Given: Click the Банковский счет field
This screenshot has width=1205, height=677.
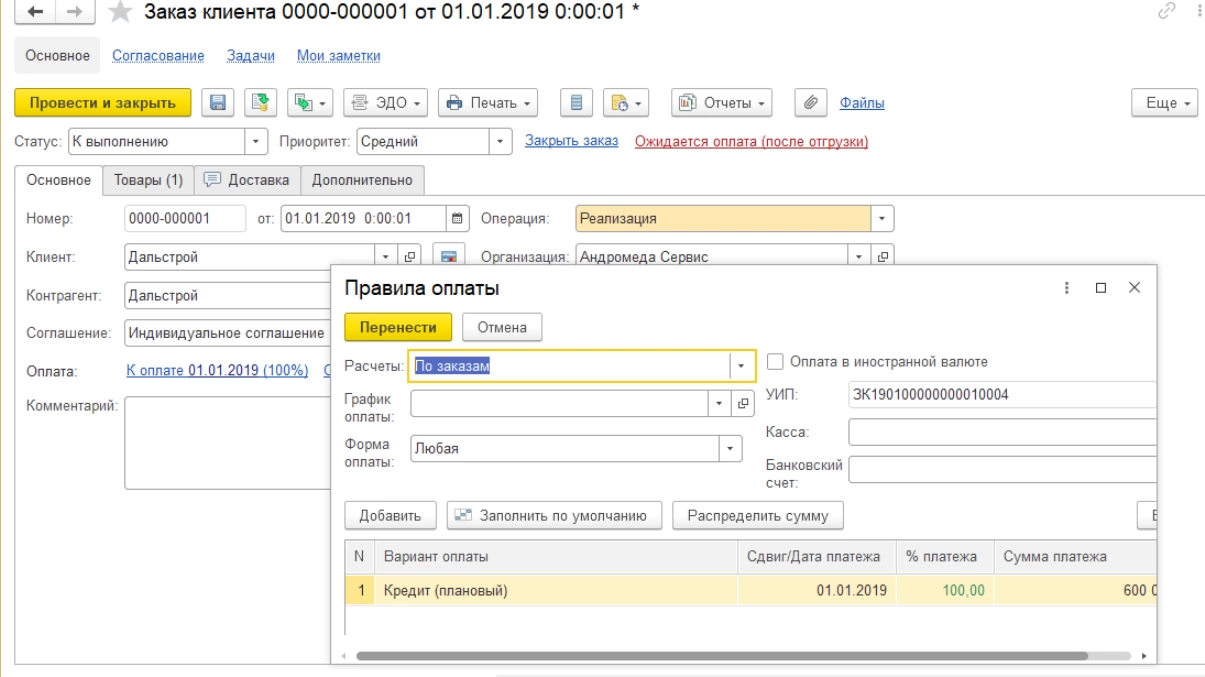Looking at the screenshot, I should 1002,470.
